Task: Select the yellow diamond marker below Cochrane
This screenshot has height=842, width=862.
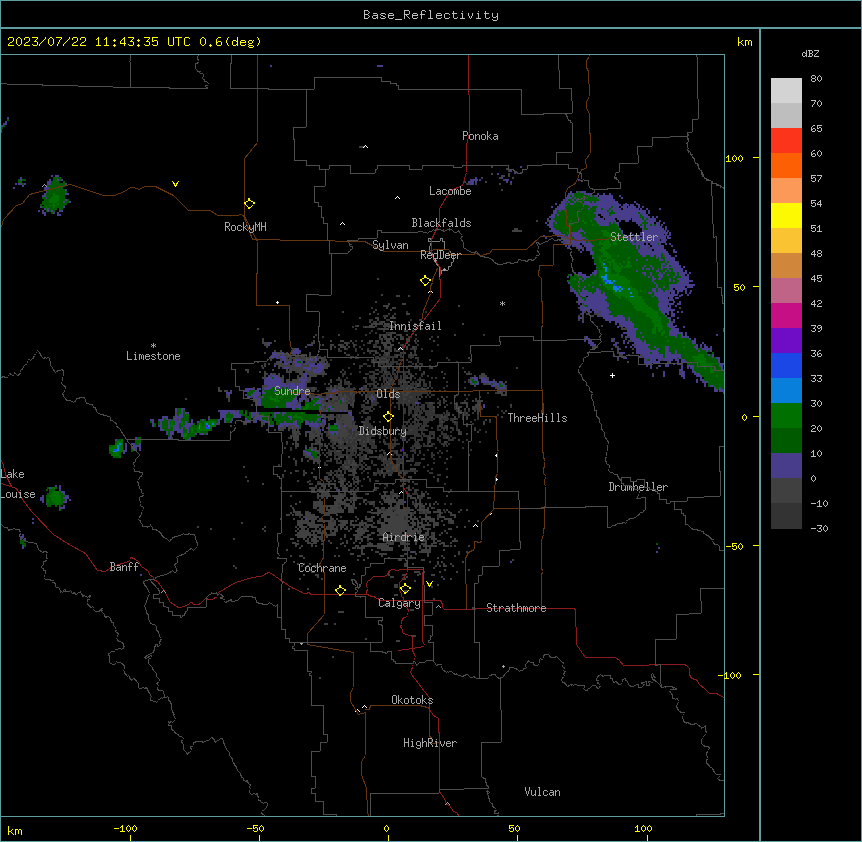Action: 340,590
